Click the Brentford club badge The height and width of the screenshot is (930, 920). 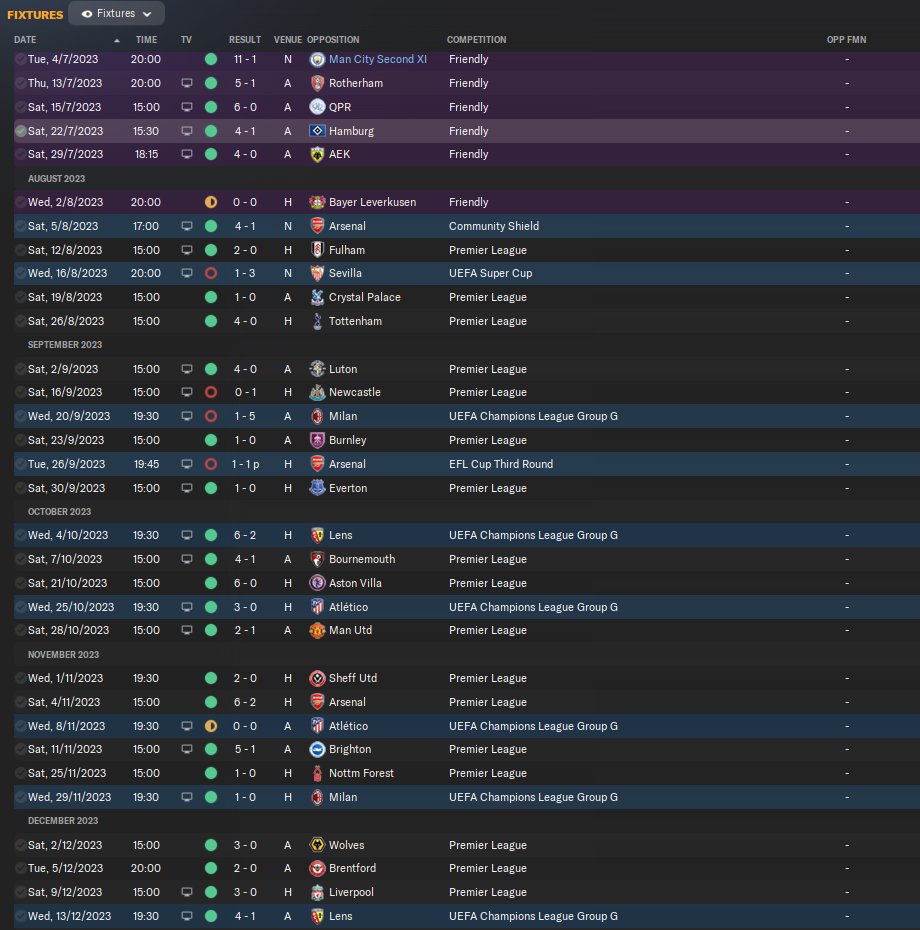point(317,868)
